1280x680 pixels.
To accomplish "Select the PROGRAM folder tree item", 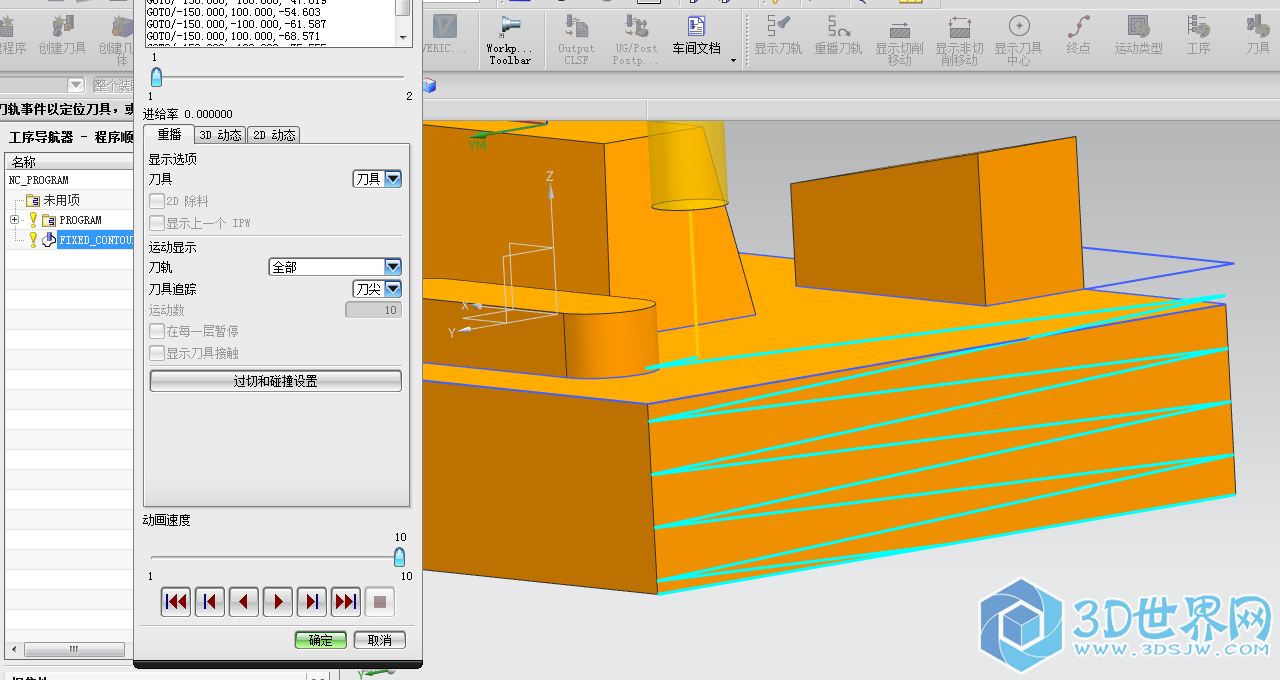I will (80, 220).
